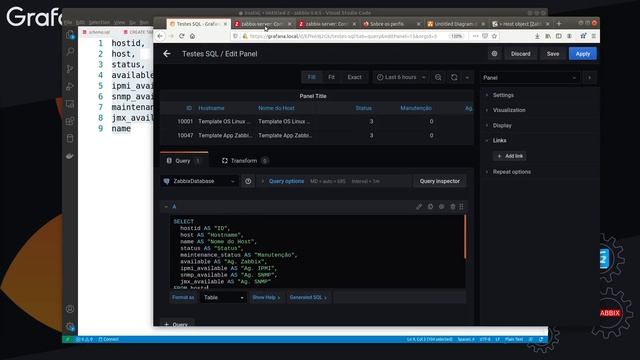Collapse query A row
640x360 pixels.
166,207
